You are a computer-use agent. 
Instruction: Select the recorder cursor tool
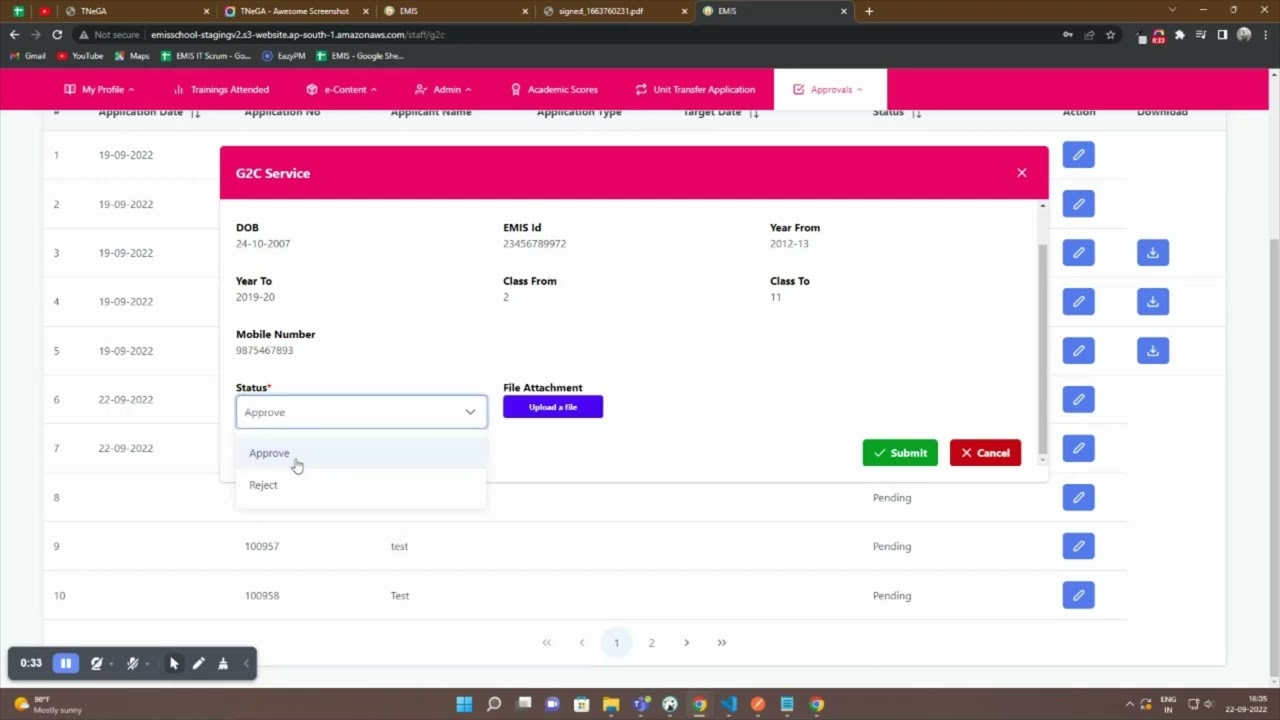174,663
